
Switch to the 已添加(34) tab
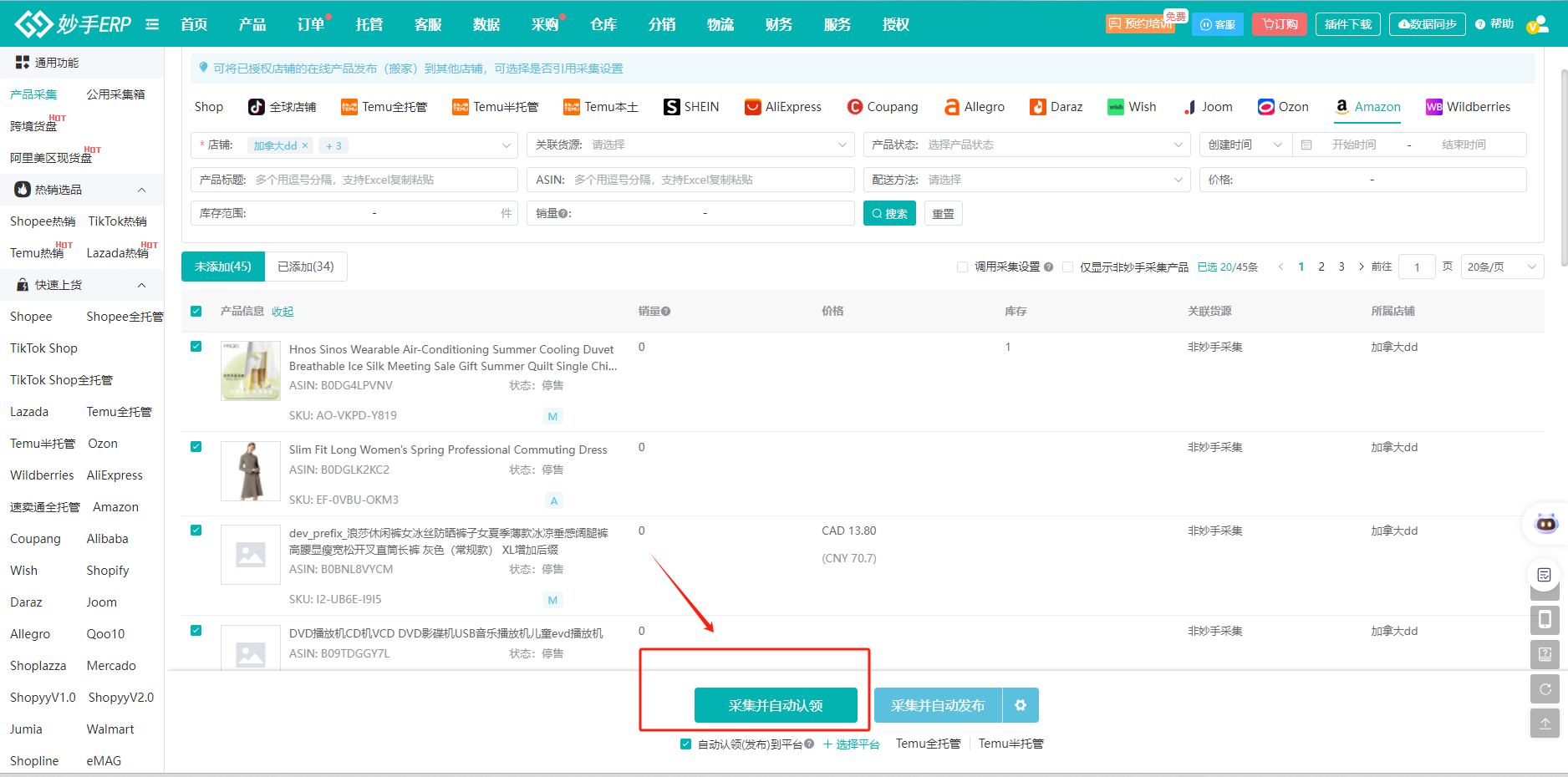(305, 267)
